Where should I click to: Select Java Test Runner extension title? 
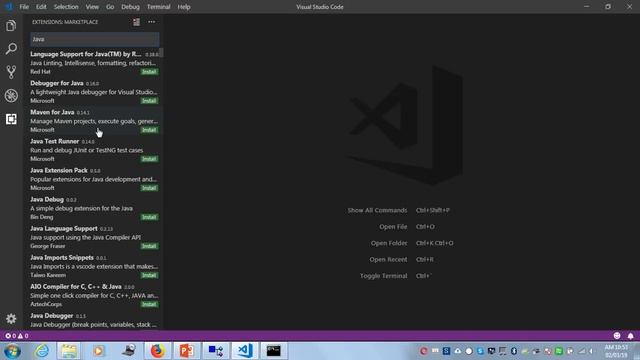tap(55, 141)
